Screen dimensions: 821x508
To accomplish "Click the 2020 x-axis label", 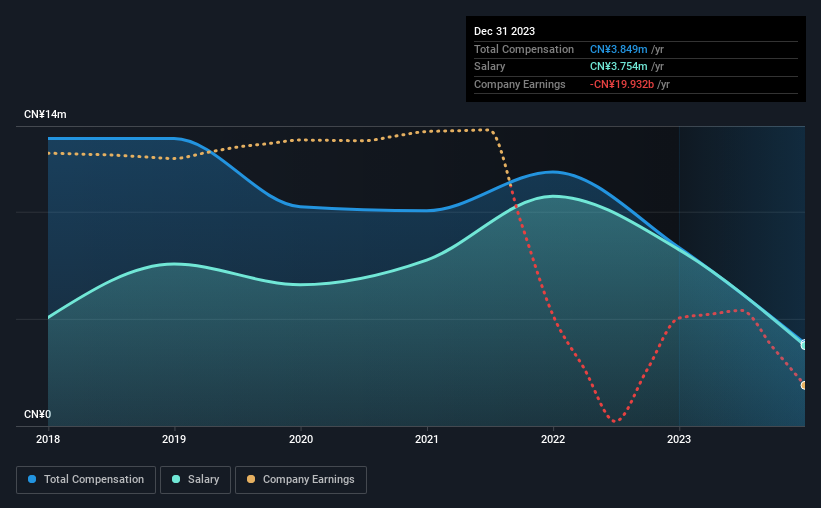I will [x=301, y=439].
